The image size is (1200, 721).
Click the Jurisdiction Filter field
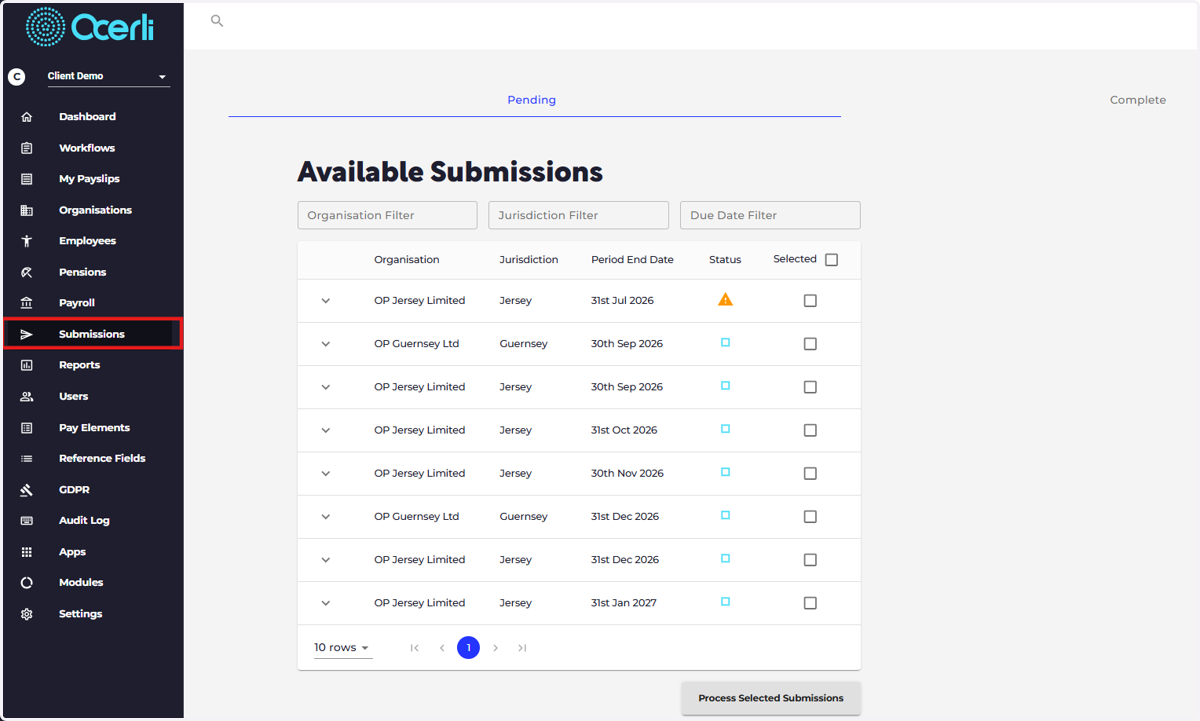(x=578, y=215)
